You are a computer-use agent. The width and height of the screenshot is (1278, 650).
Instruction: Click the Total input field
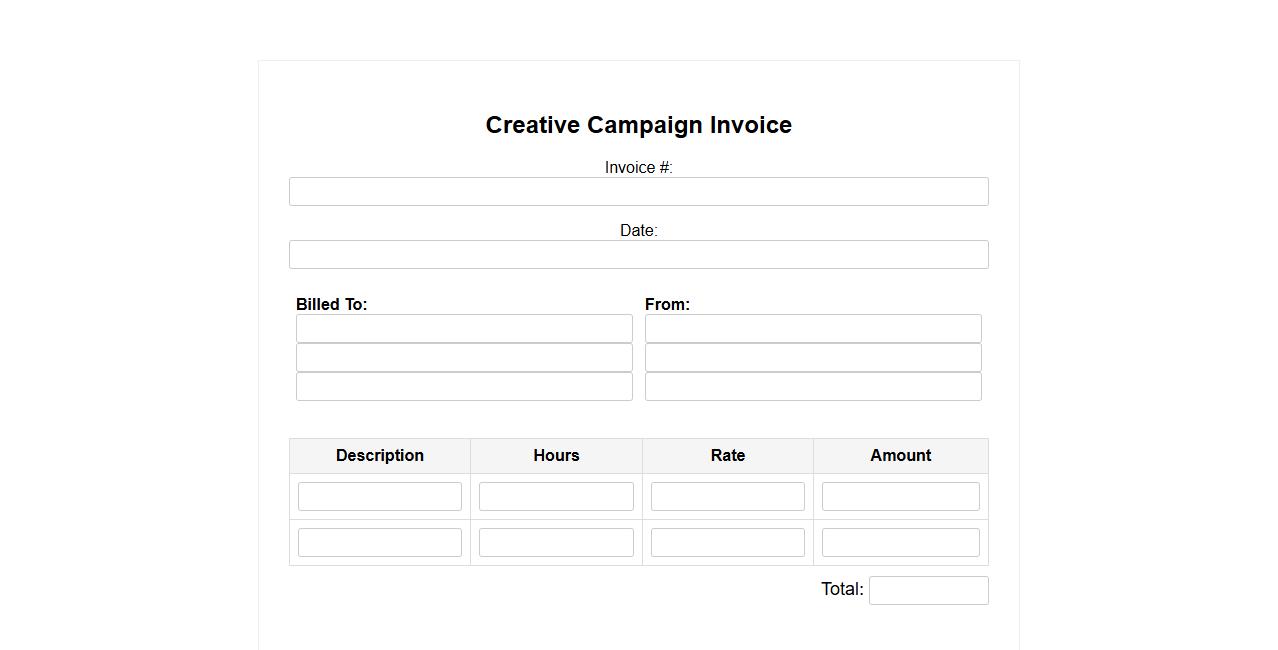pos(928,591)
